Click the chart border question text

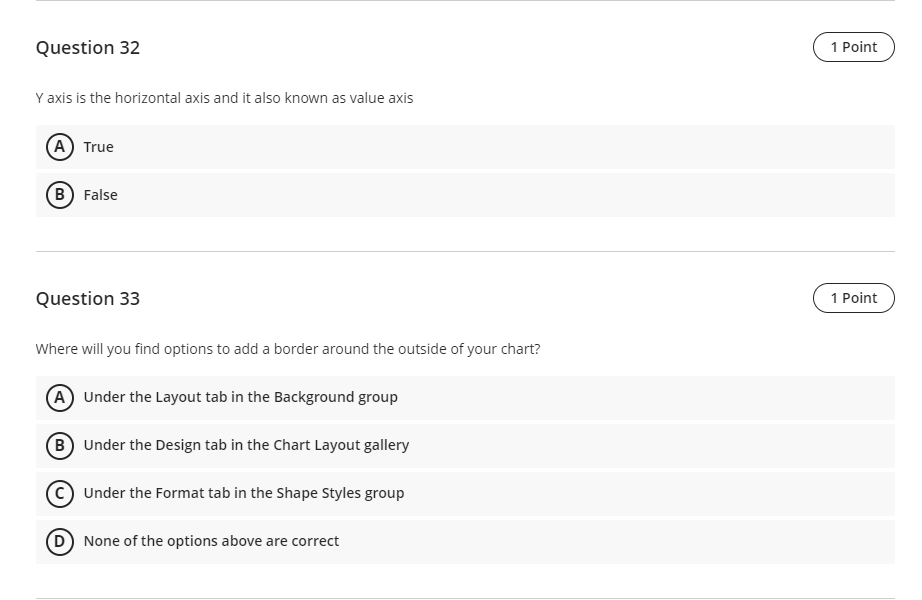pyautogui.click(x=288, y=349)
